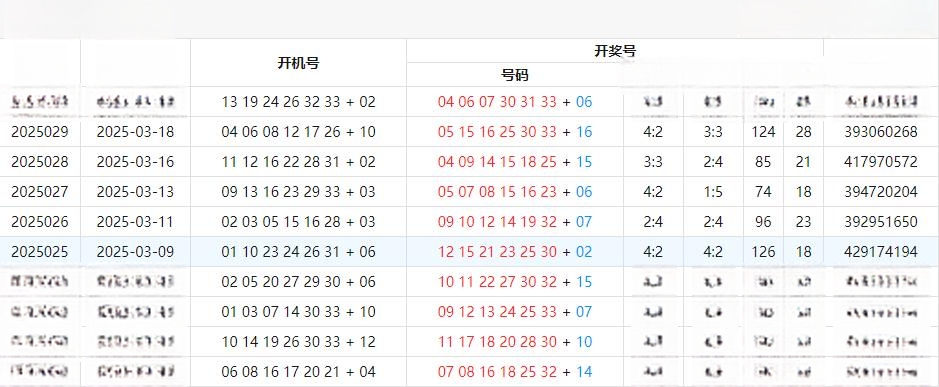The width and height of the screenshot is (939, 387).
Task: Click draw result 10 11 22 27 30 32 + 15
Action: [x=515, y=282]
